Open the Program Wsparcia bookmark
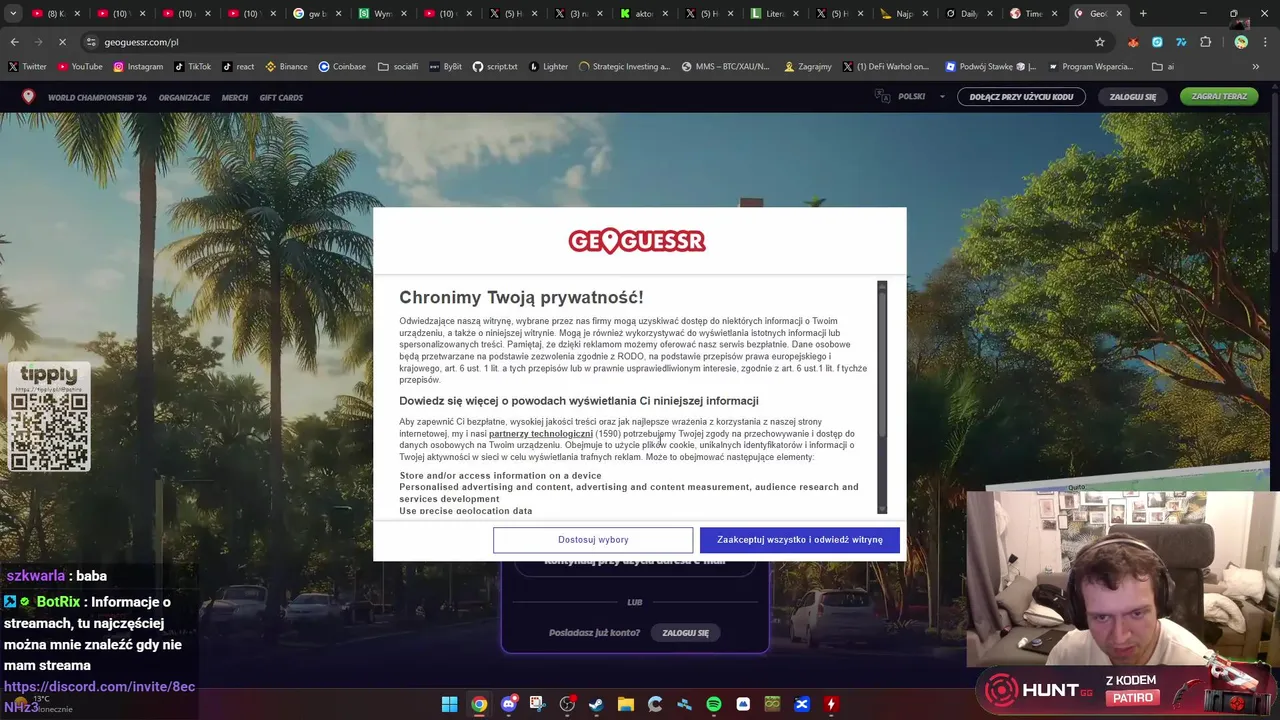Viewport: 1280px width, 720px height. (1090, 67)
